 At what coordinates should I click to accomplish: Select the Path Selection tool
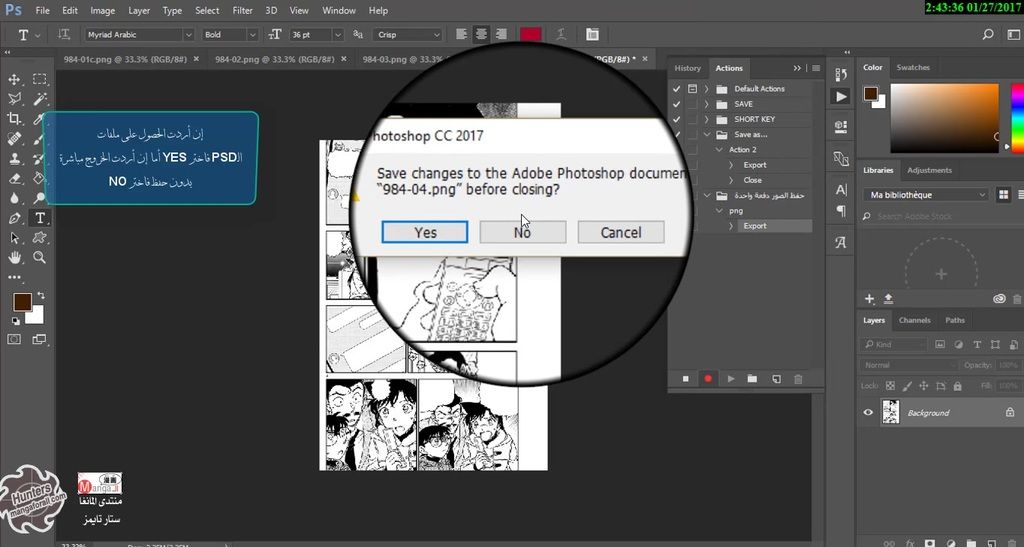pos(14,238)
